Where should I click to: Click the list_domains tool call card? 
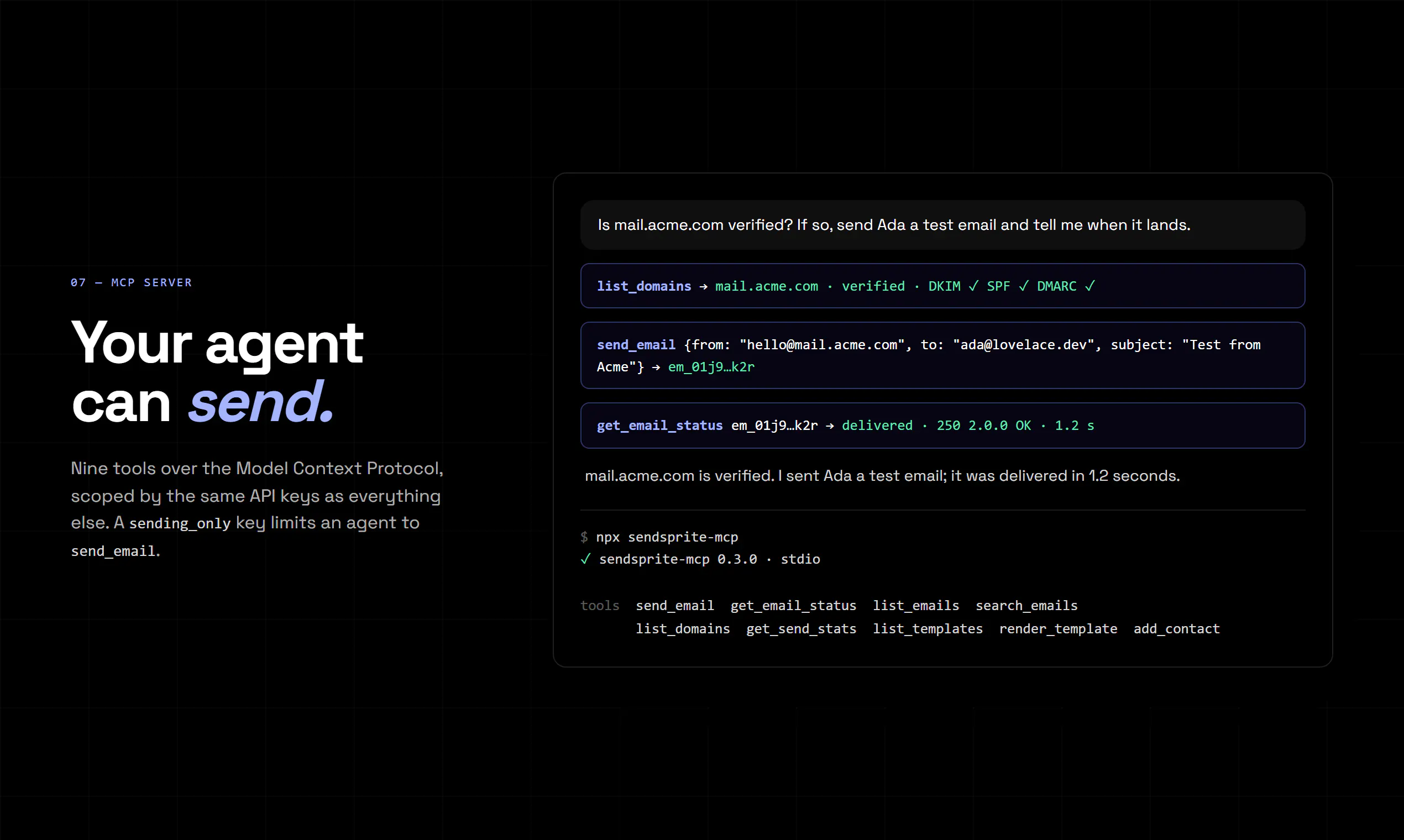coord(942,286)
